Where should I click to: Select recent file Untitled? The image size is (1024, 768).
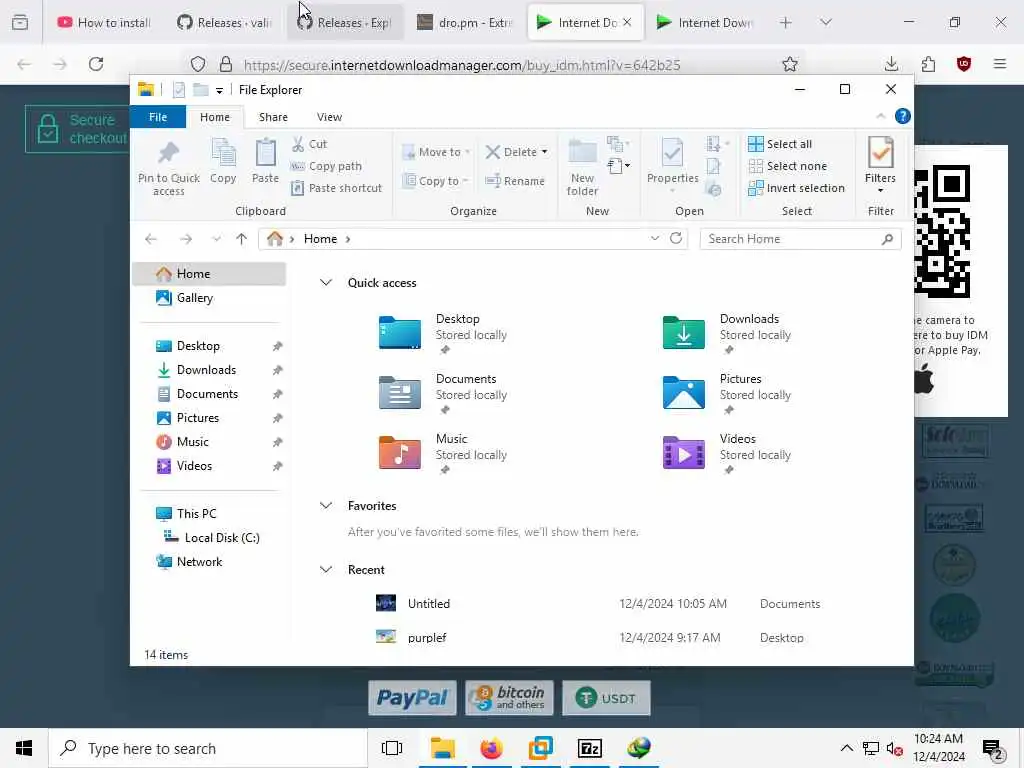(598, 603)
